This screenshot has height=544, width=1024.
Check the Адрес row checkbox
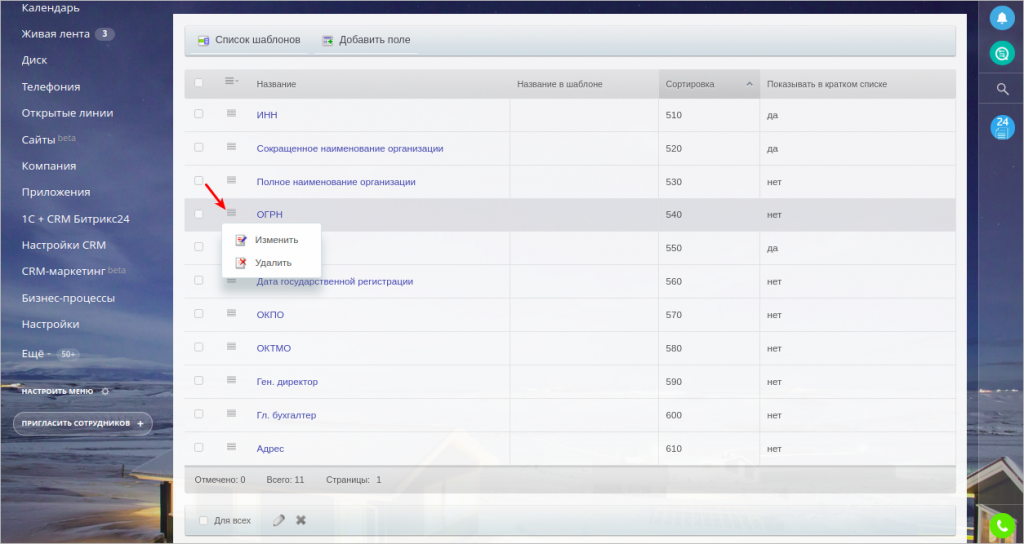pyautogui.click(x=199, y=447)
